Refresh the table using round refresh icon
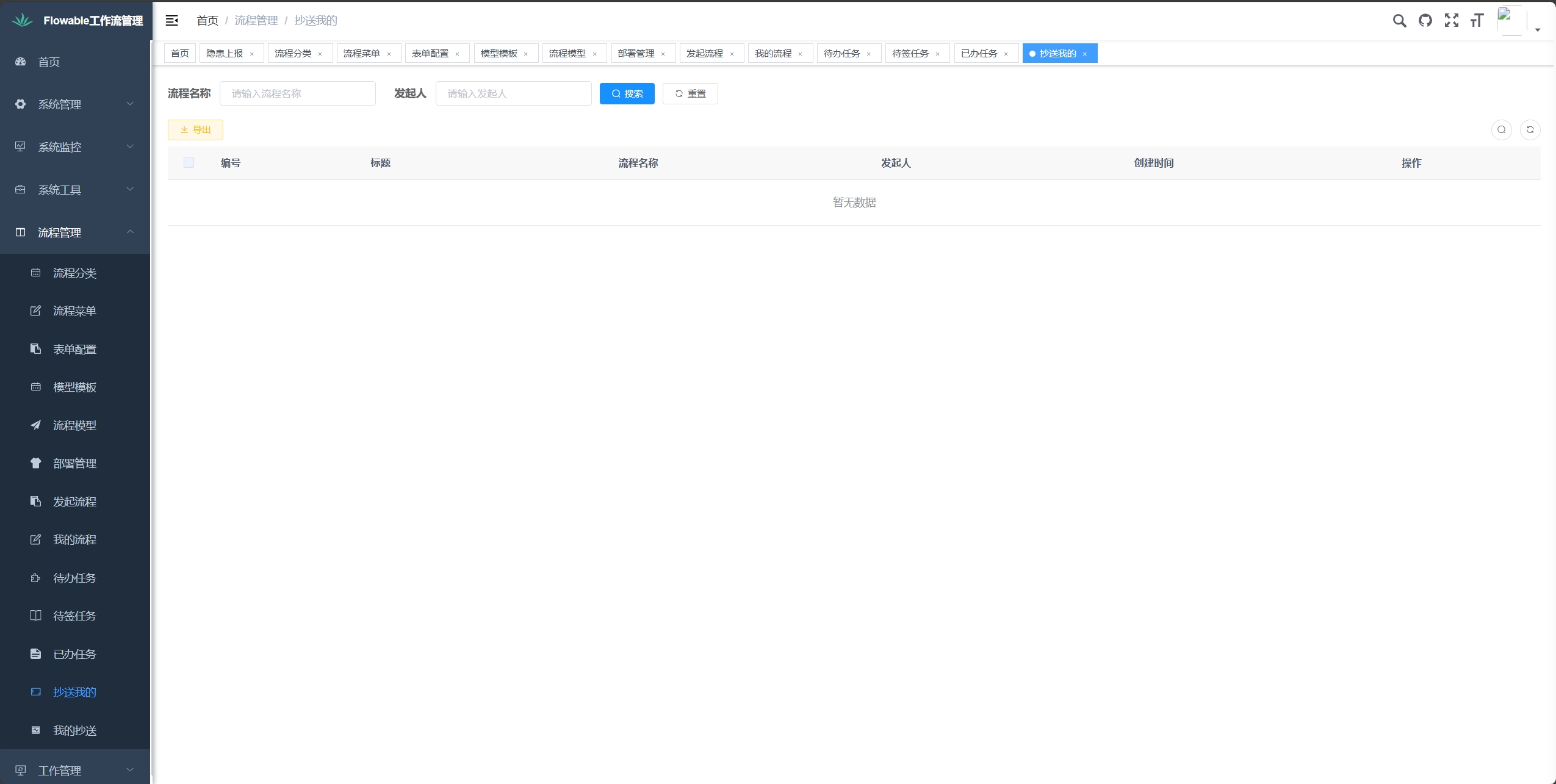Screen dimensions: 1556x784 pyautogui.click(x=1530, y=129)
